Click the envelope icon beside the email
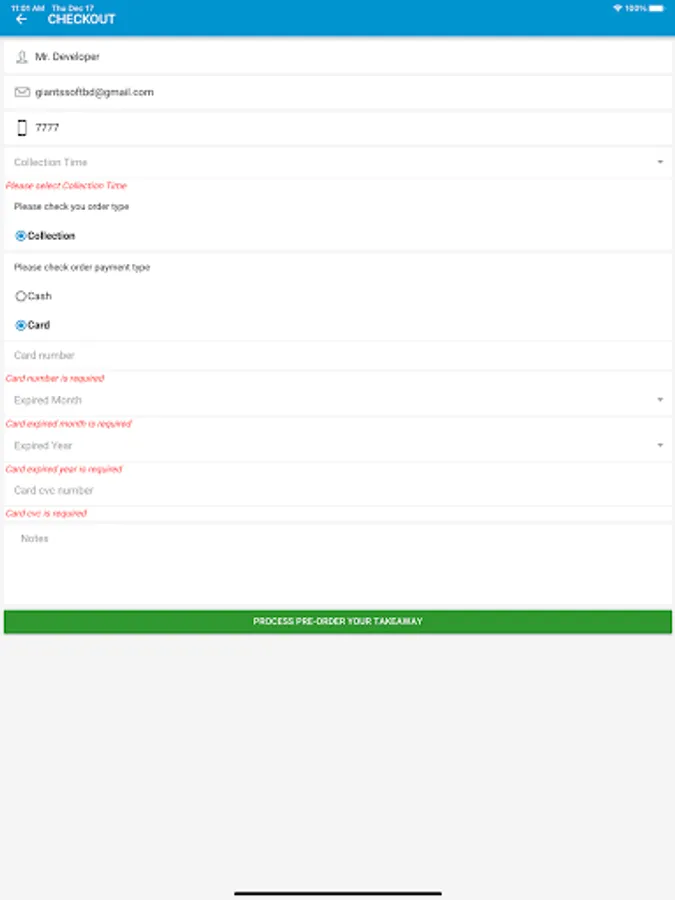The image size is (675, 900). click(22, 92)
